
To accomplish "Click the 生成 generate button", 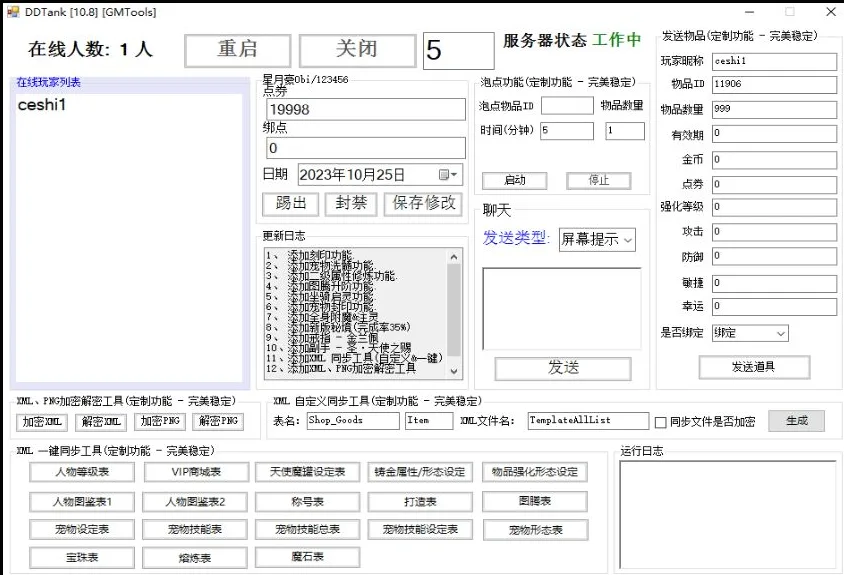I will 797,420.
